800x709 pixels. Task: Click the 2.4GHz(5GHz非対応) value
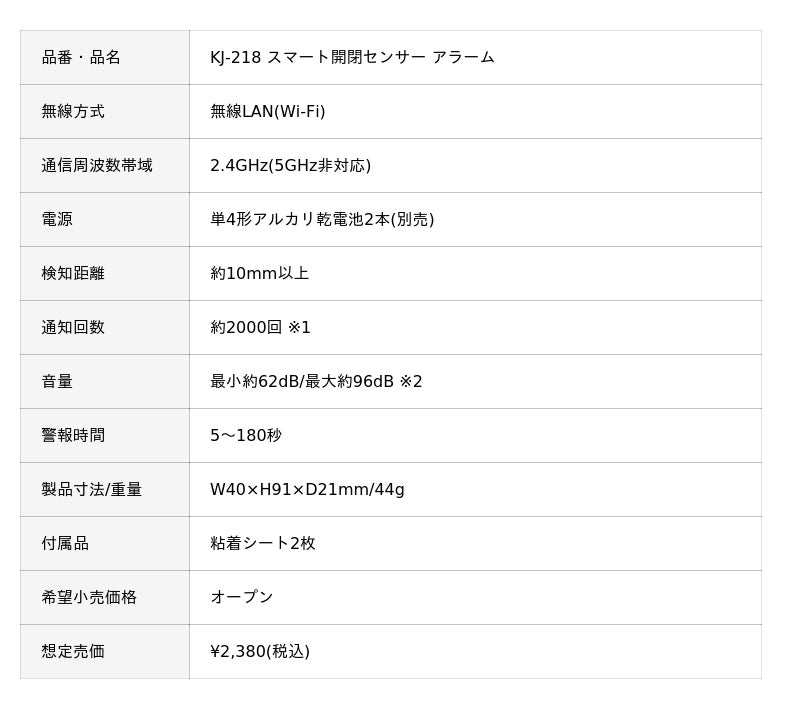click(x=290, y=165)
